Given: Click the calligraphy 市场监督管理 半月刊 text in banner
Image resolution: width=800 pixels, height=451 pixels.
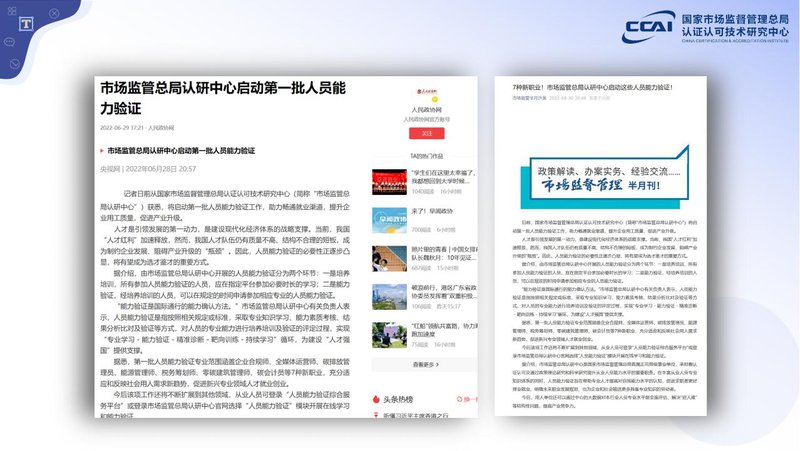Looking at the screenshot, I should click(x=601, y=185).
